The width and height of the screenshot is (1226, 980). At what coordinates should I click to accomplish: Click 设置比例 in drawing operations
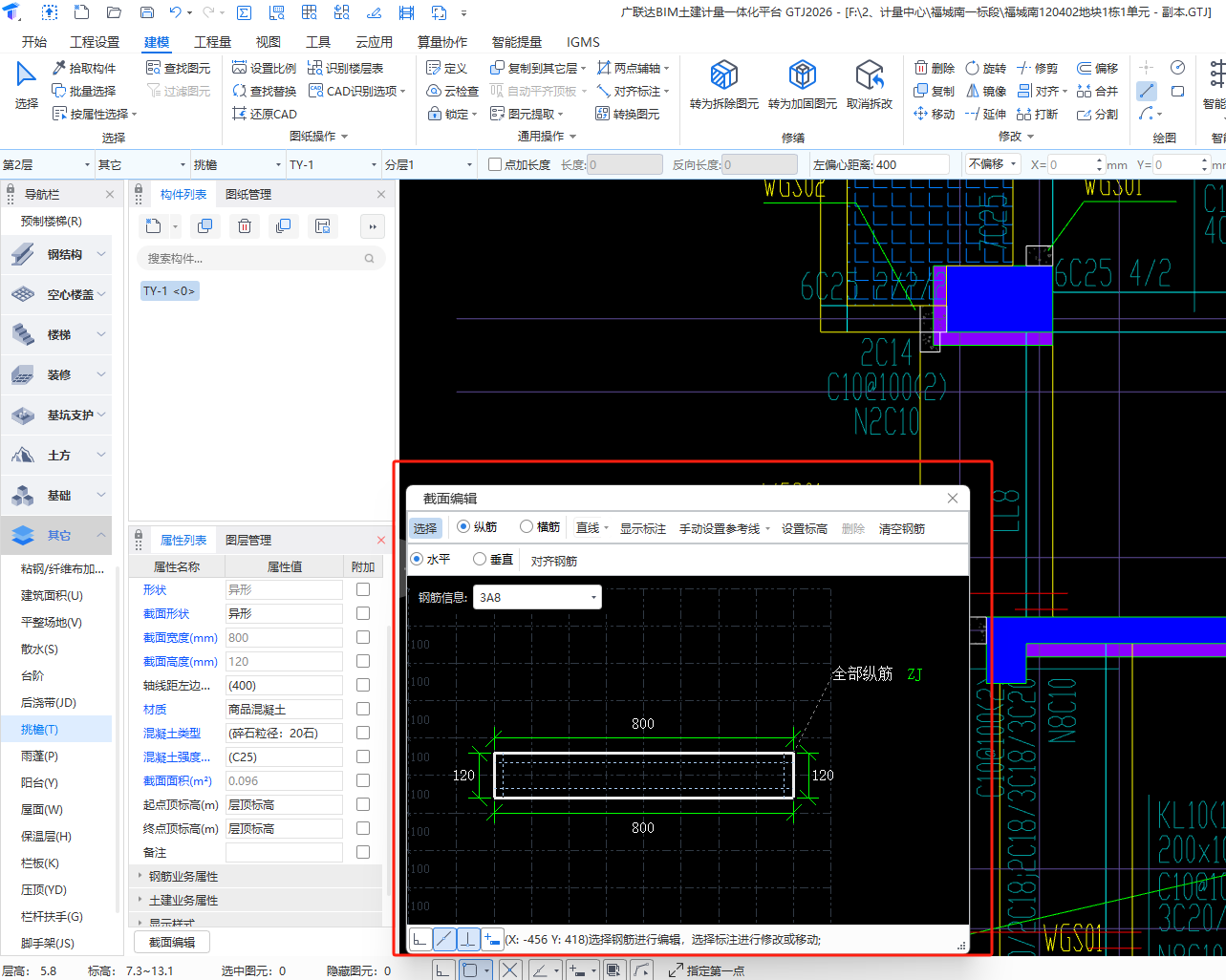(x=264, y=68)
